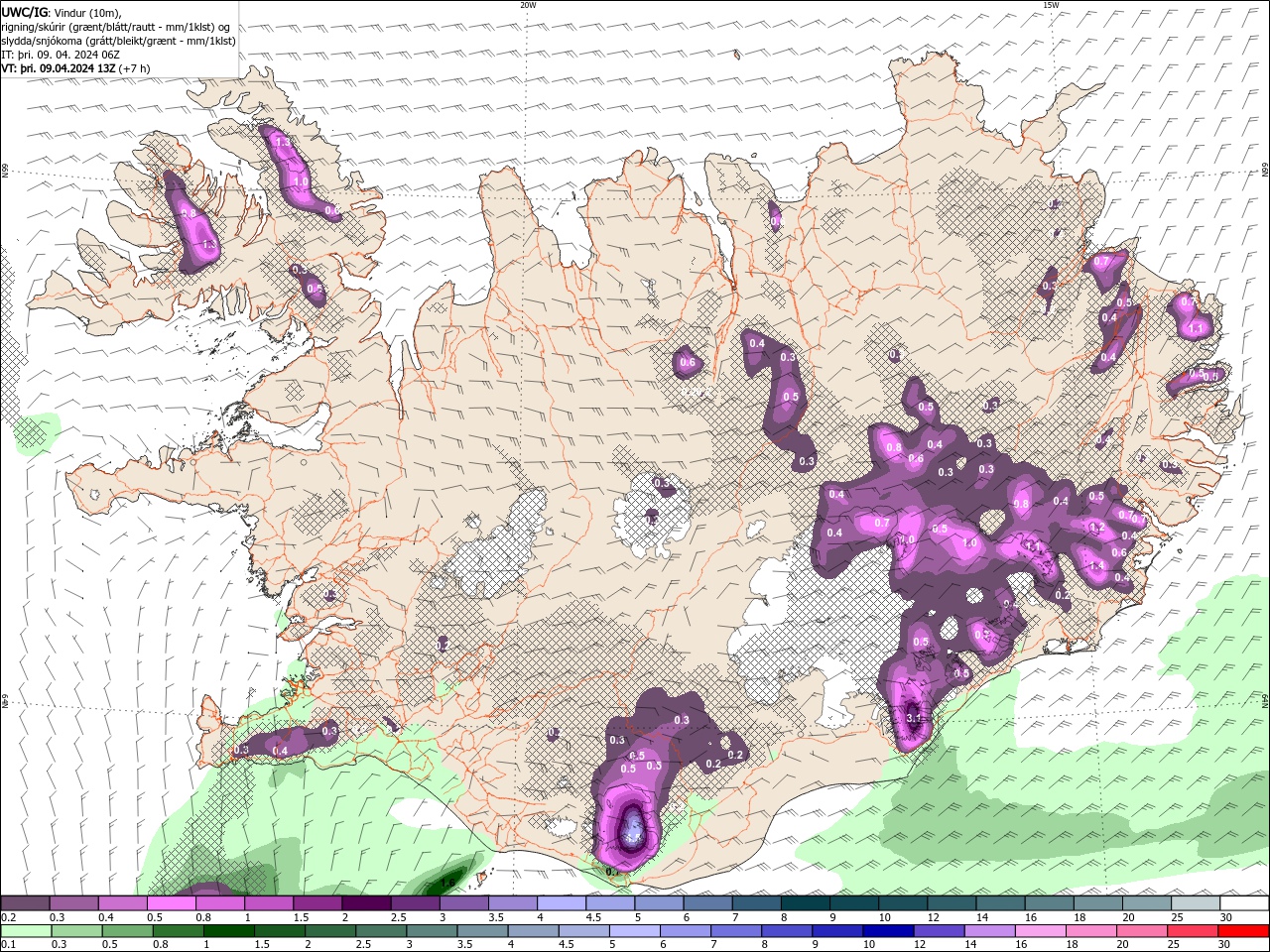Click the "0.1" label in the rain legend
This screenshot has width=1270, height=952.
click(x=9, y=945)
